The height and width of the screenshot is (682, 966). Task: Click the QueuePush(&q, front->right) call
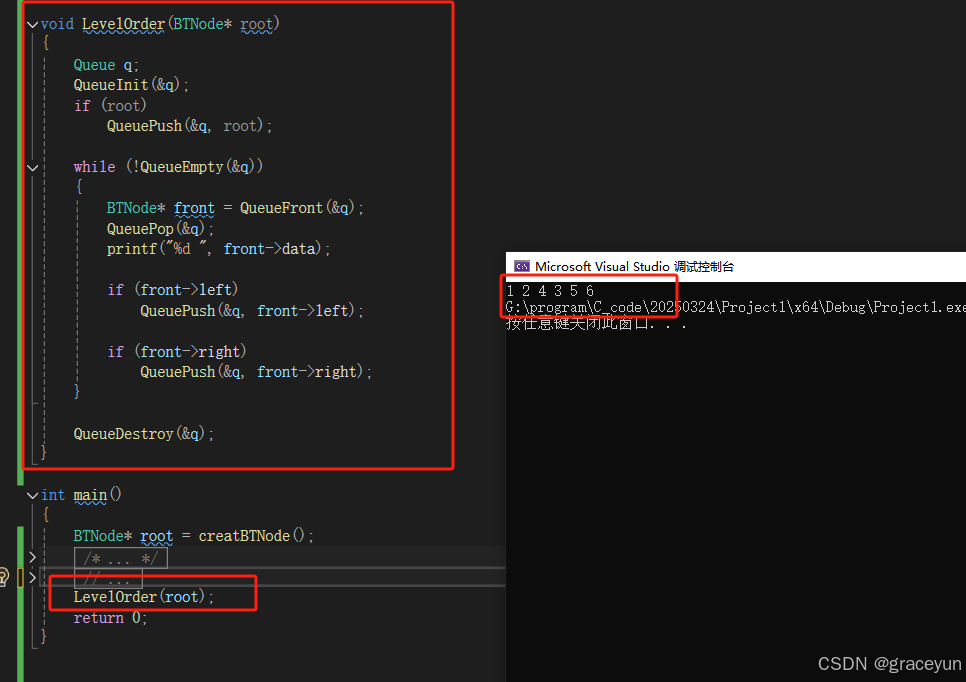coord(256,371)
